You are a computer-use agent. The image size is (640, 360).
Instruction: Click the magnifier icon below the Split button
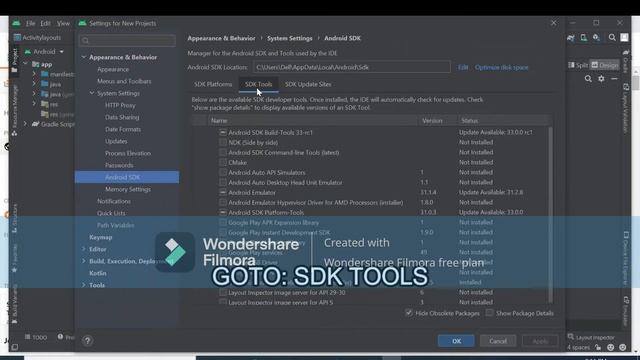(x=588, y=78)
